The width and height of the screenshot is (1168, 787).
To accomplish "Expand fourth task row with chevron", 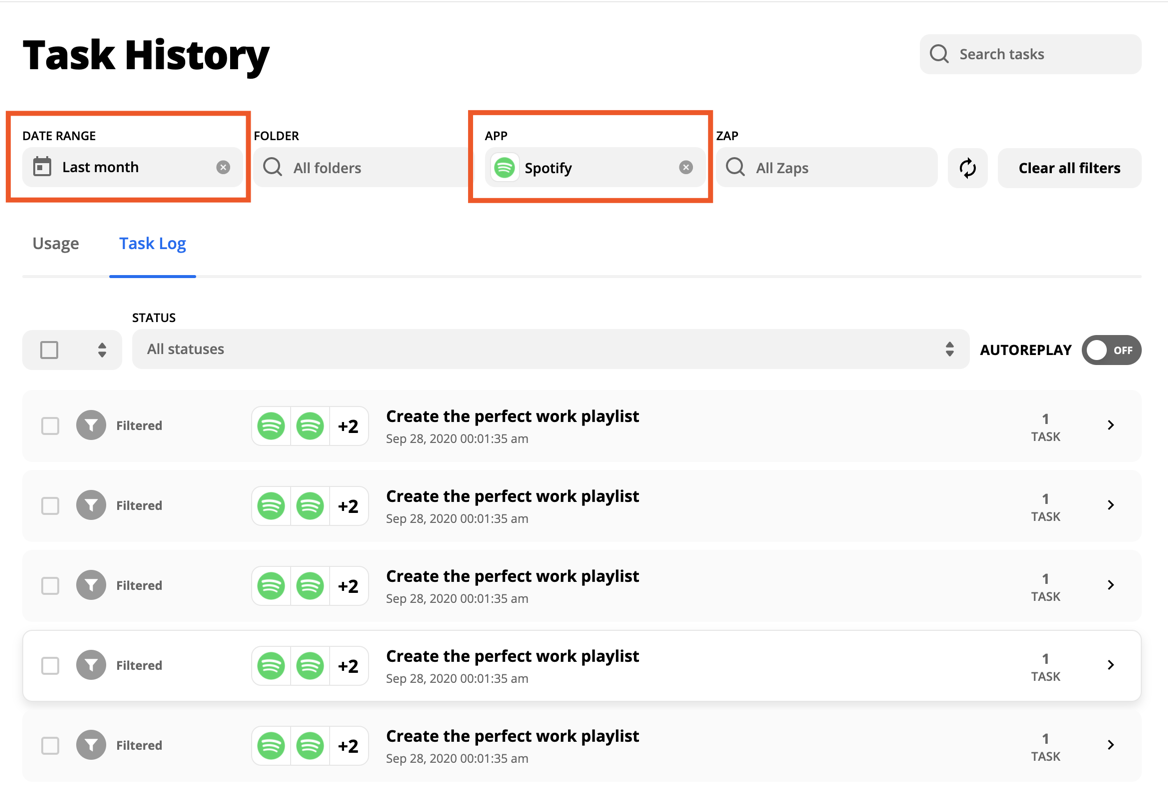I will 1111,665.
